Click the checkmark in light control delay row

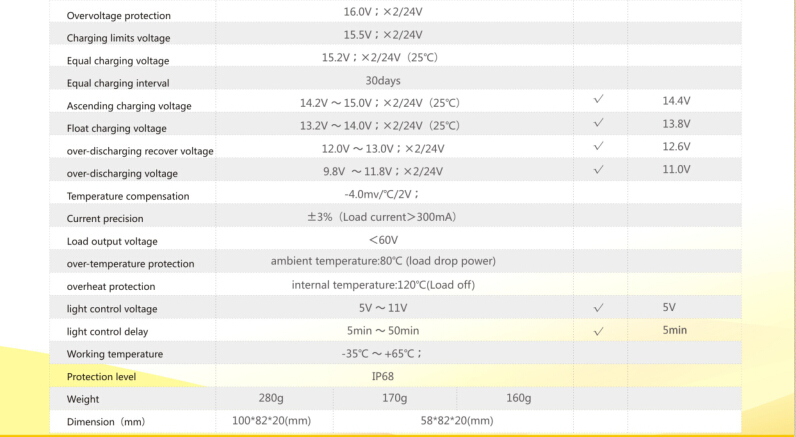598,331
